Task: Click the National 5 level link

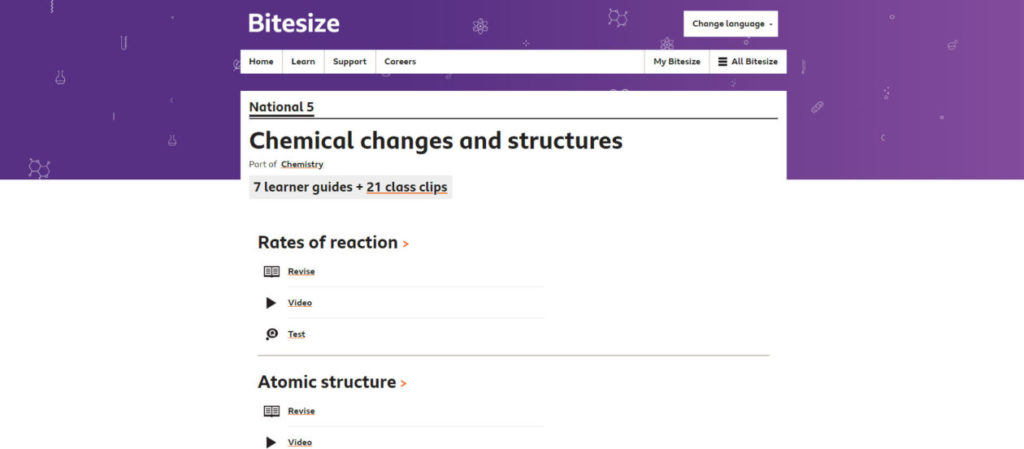Action: 281,107
